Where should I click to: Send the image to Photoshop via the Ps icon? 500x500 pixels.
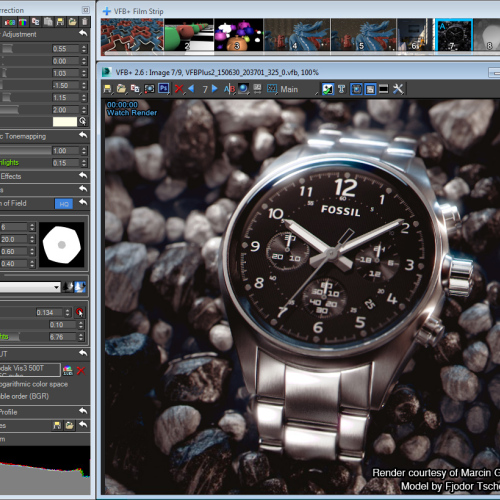click(163, 88)
